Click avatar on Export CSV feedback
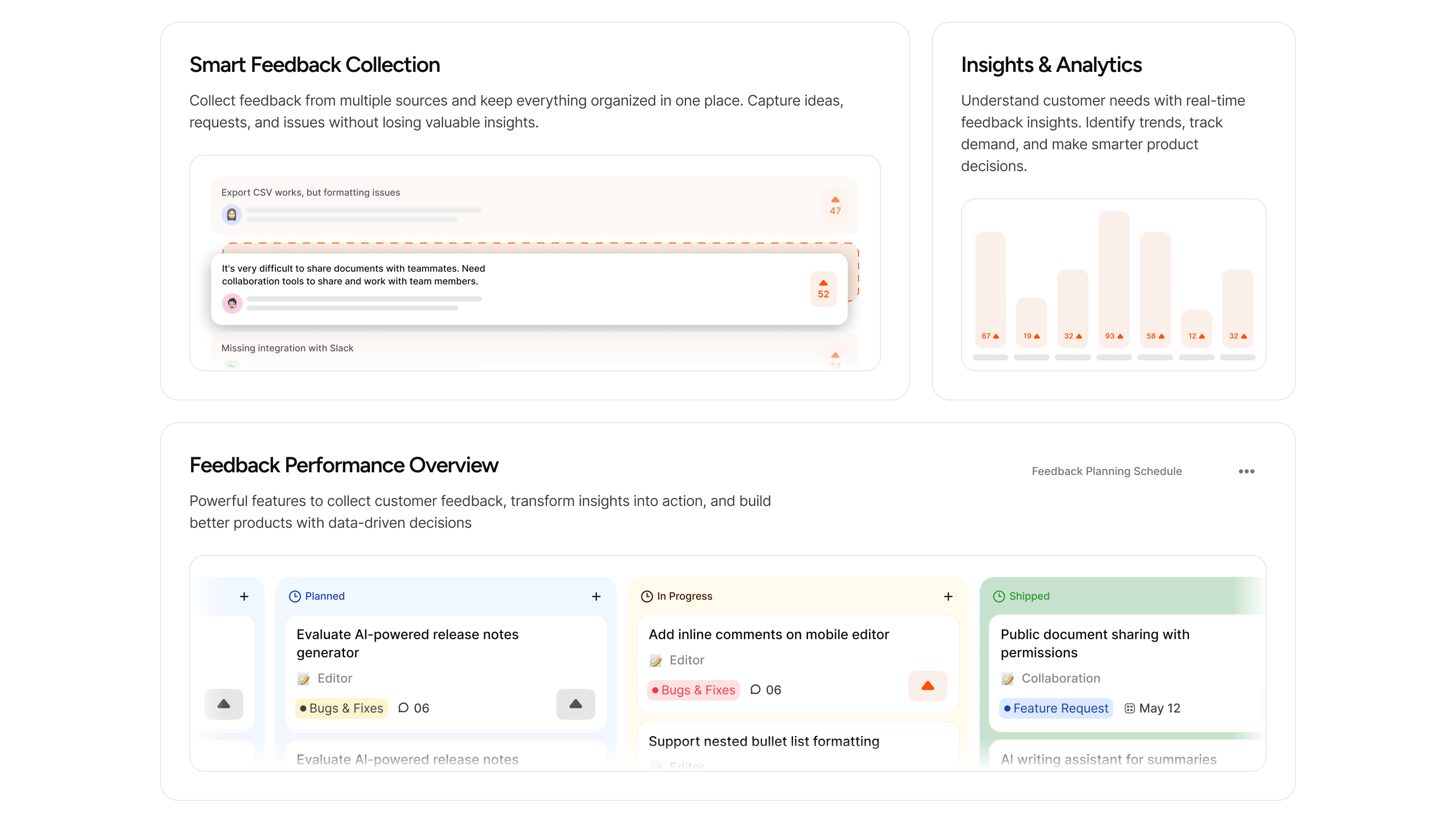Image resolution: width=1456 pixels, height=819 pixels. pos(232,215)
